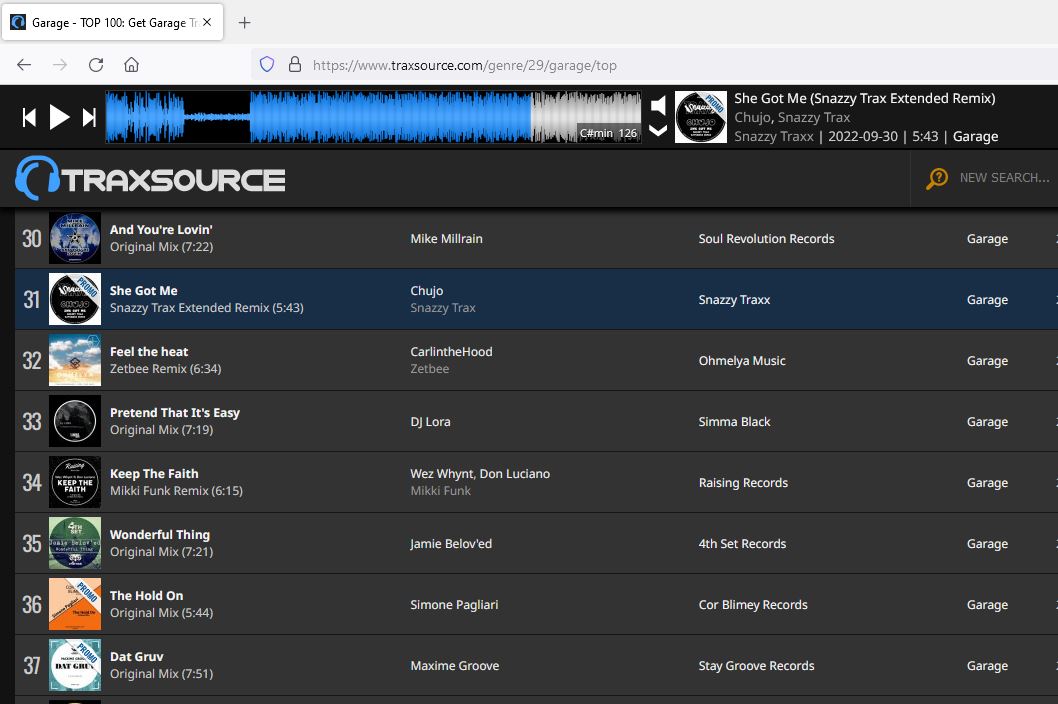
Task: Open cover art in player bar
Action: click(x=700, y=117)
